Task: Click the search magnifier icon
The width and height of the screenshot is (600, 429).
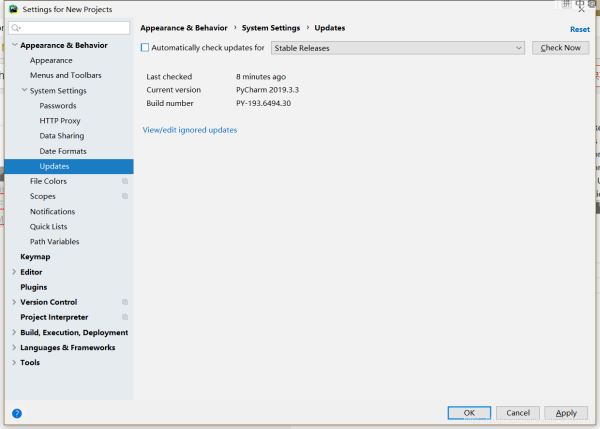Action: click(x=16, y=28)
